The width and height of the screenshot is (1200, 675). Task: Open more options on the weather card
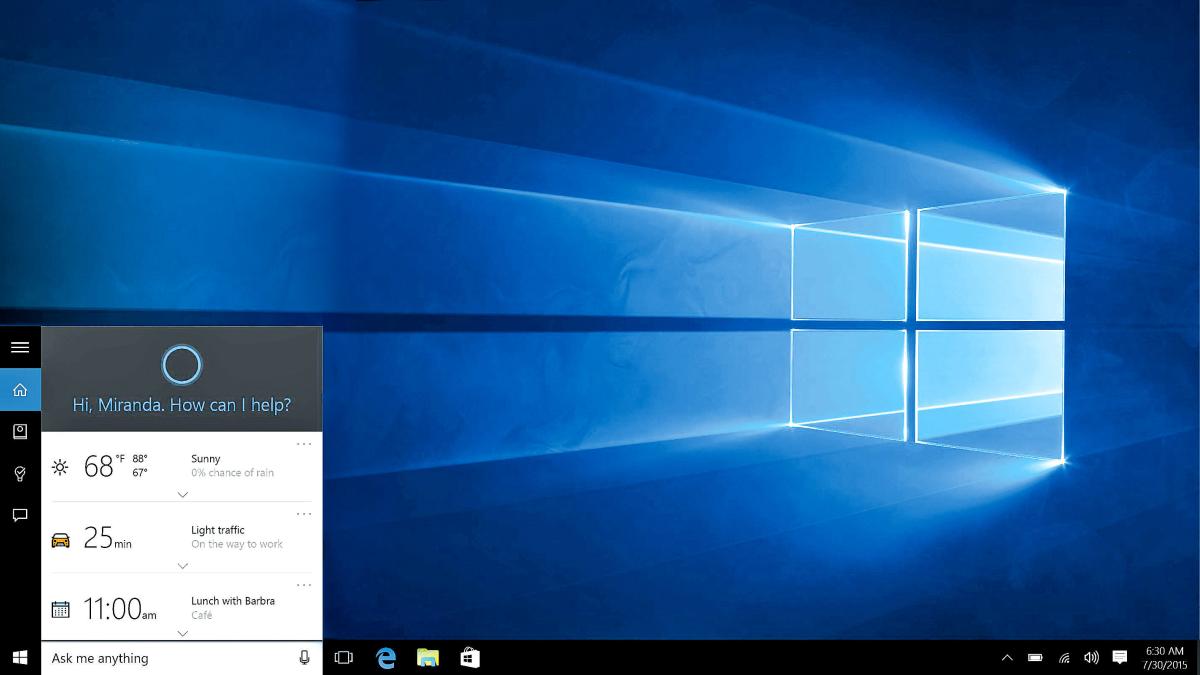click(303, 443)
